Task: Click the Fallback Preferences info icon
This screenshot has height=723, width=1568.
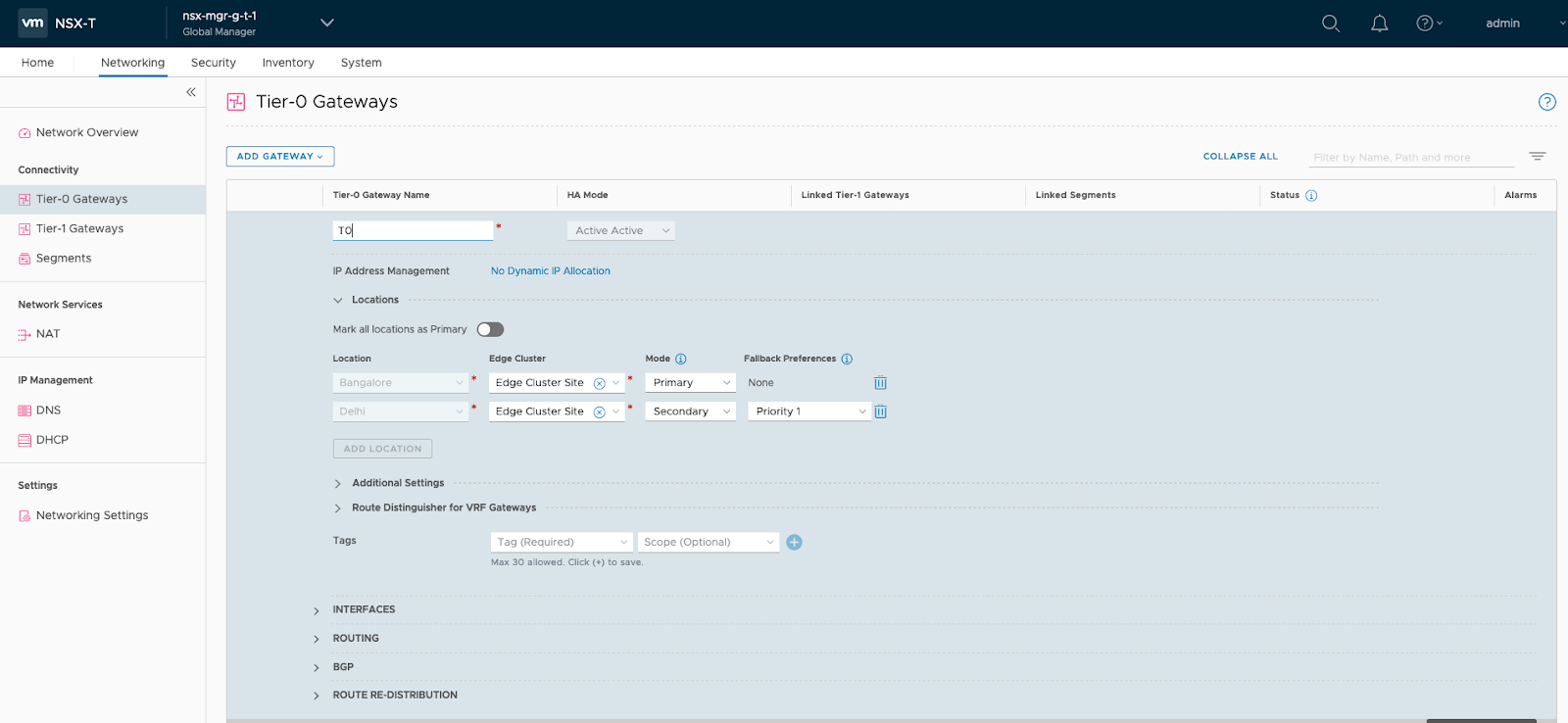Action: tap(847, 360)
